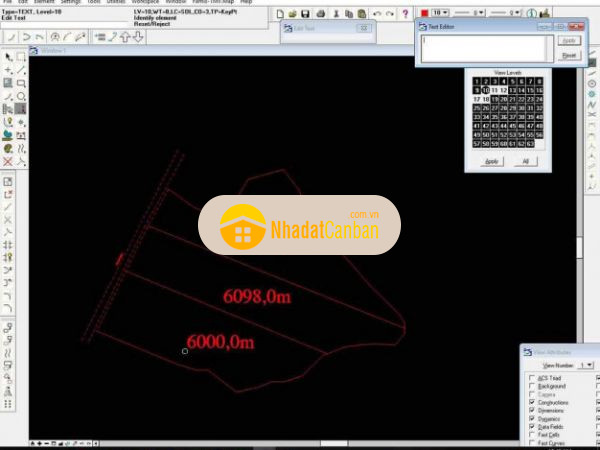
Task: Open Help with the question mark icon
Action: [x=405, y=14]
